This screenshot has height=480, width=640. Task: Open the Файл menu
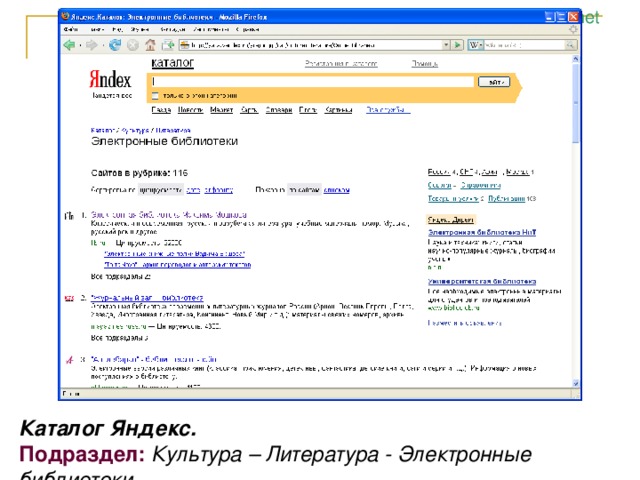pos(71,29)
